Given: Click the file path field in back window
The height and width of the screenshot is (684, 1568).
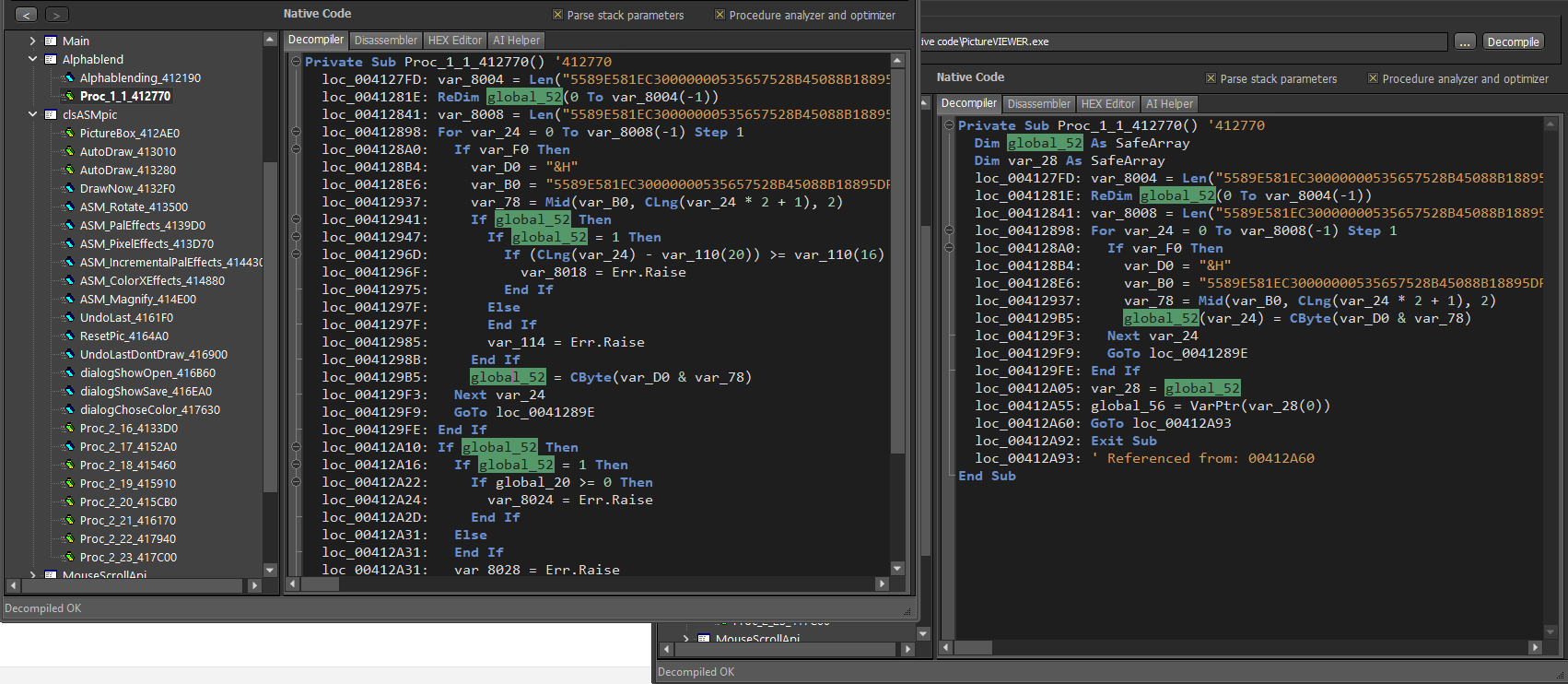Looking at the screenshot, I should click(x=1184, y=41).
